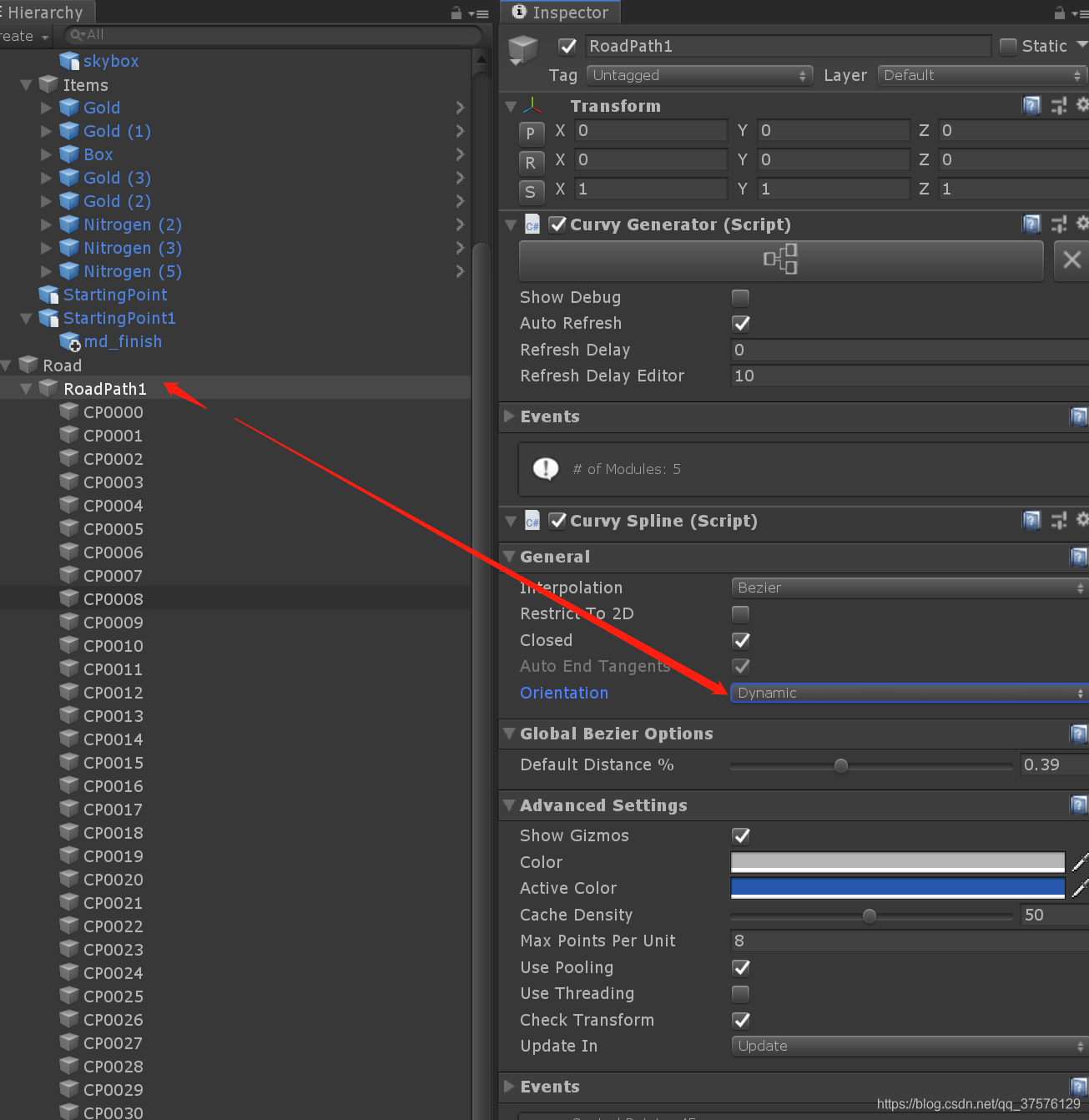The height and width of the screenshot is (1120, 1089).
Task: Uncheck the Closed option in Curvy Spline
Action: [x=740, y=640]
